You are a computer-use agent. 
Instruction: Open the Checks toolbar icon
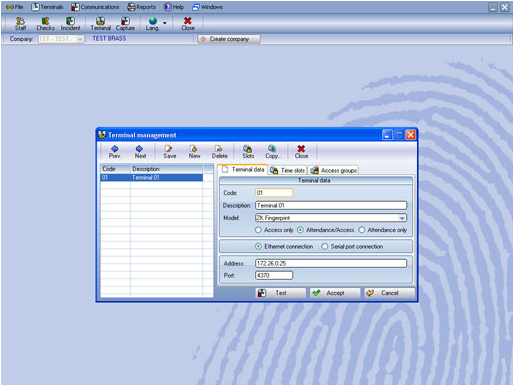tap(45, 24)
